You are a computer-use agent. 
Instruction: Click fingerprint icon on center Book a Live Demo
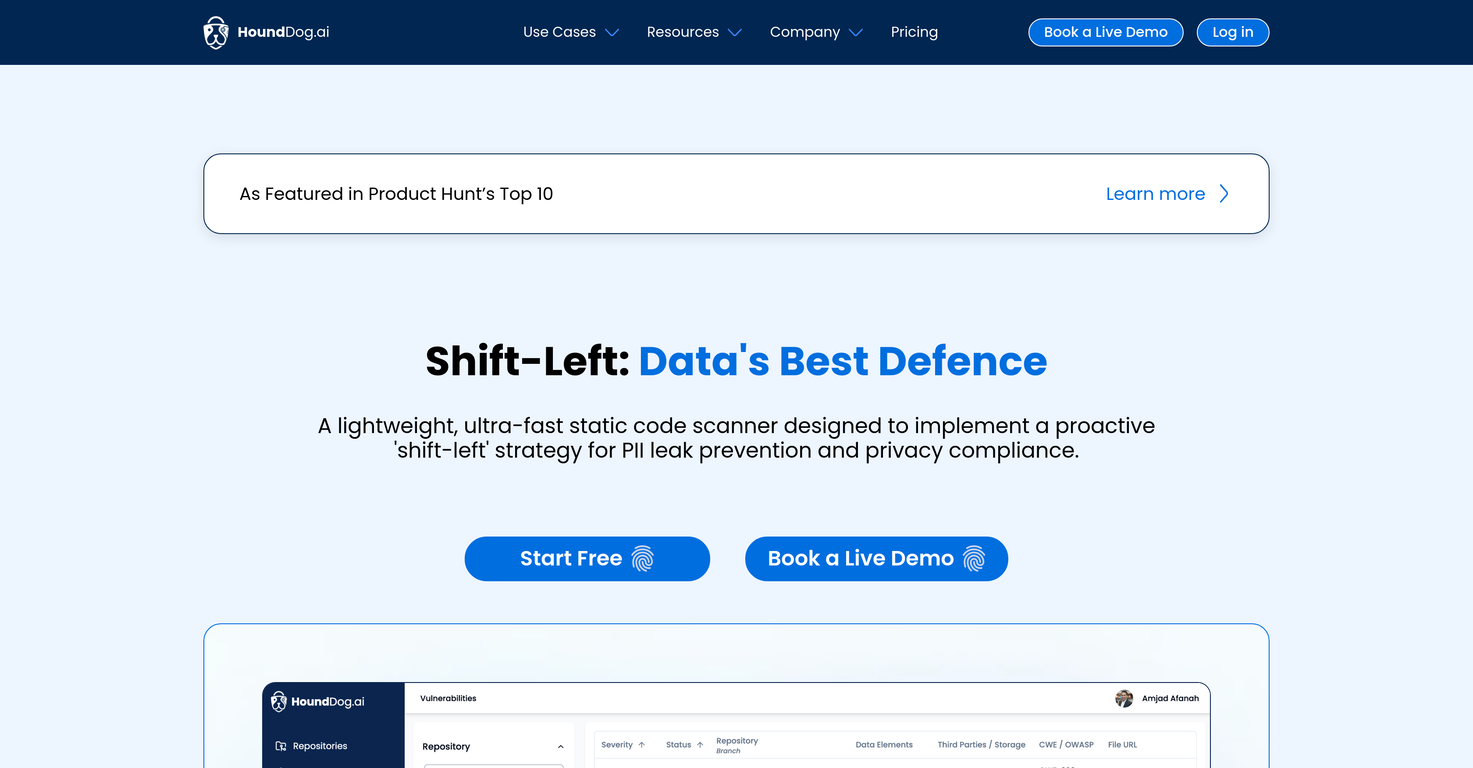(x=974, y=559)
